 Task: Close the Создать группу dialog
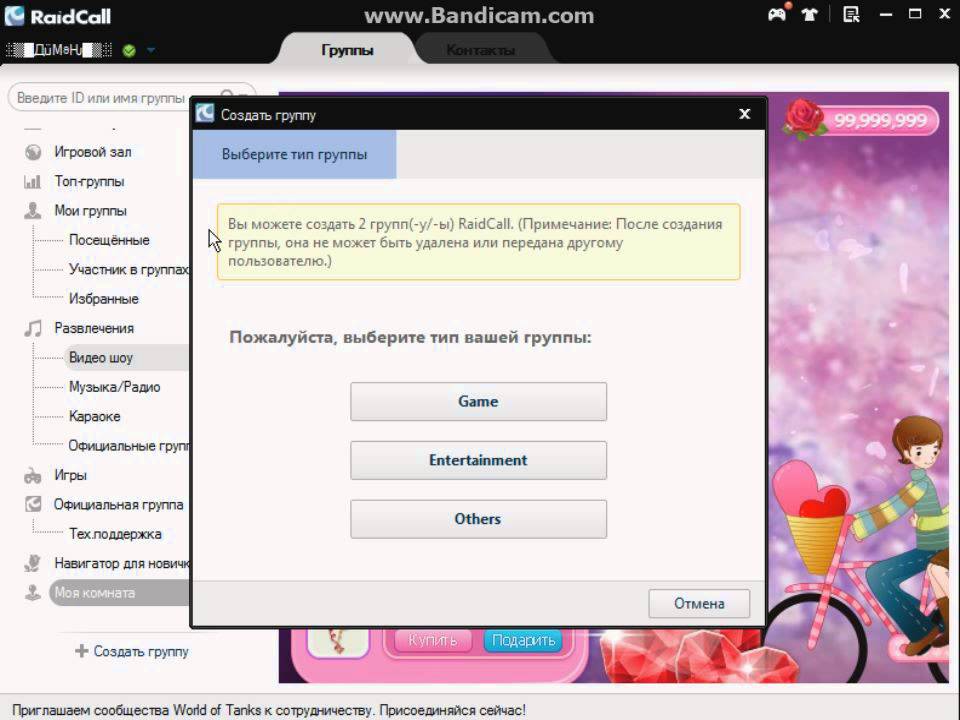pos(744,114)
